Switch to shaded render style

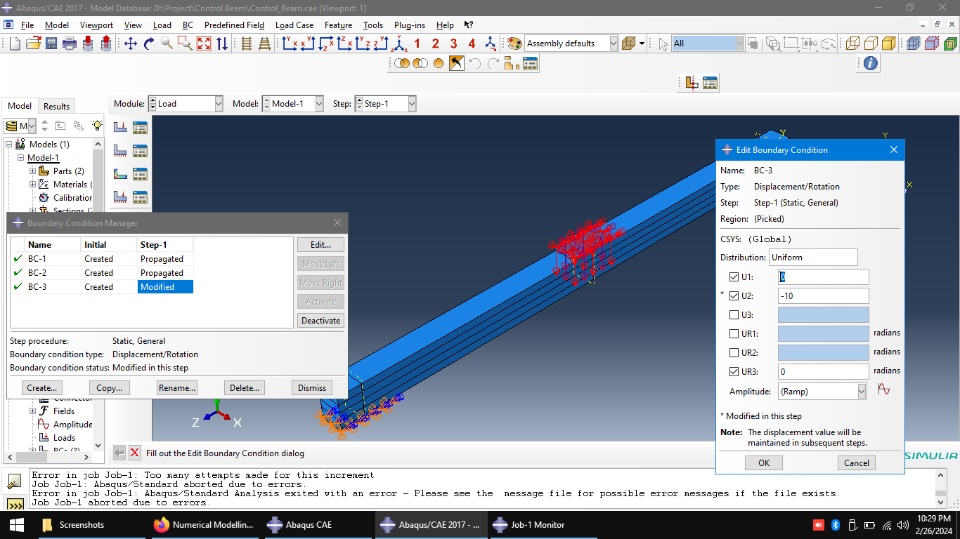click(889, 43)
